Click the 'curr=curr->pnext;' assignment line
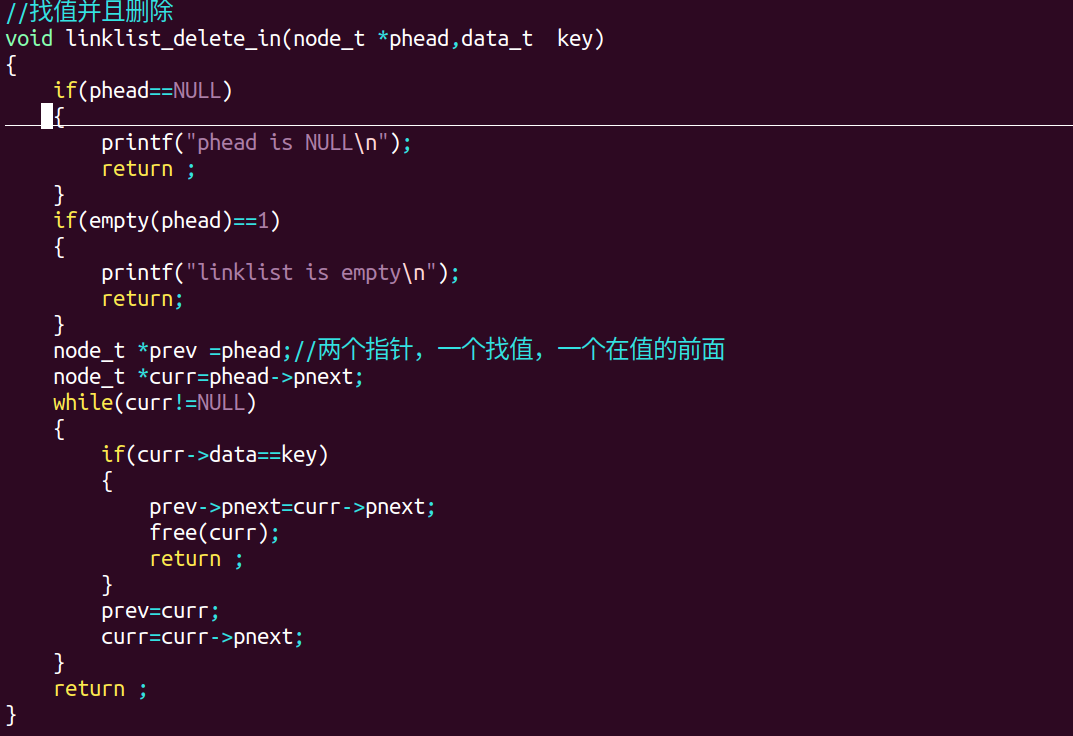This screenshot has width=1073, height=736. pos(202,637)
